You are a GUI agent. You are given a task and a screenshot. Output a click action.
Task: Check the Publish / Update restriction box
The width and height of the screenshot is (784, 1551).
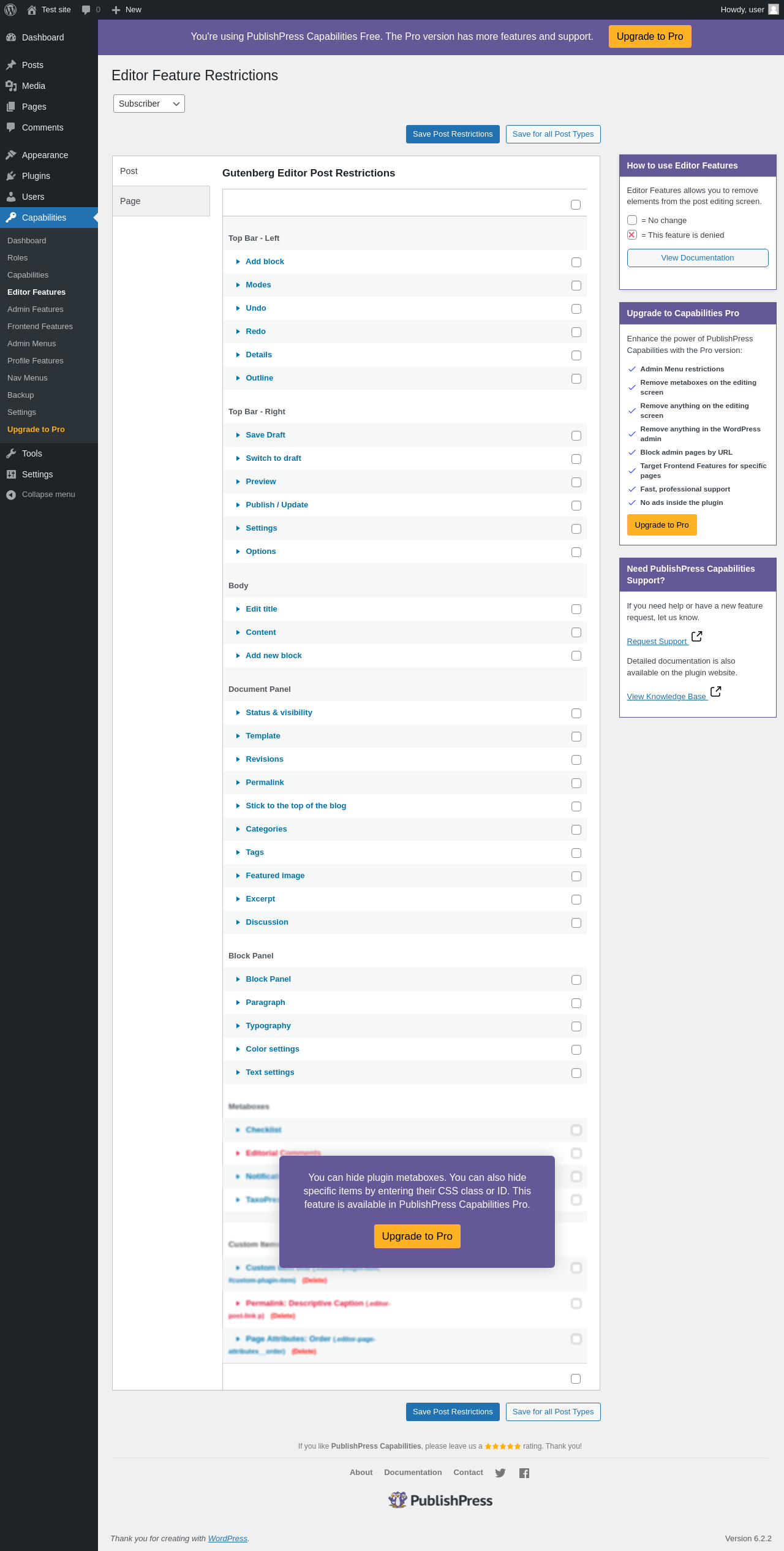pyautogui.click(x=576, y=506)
